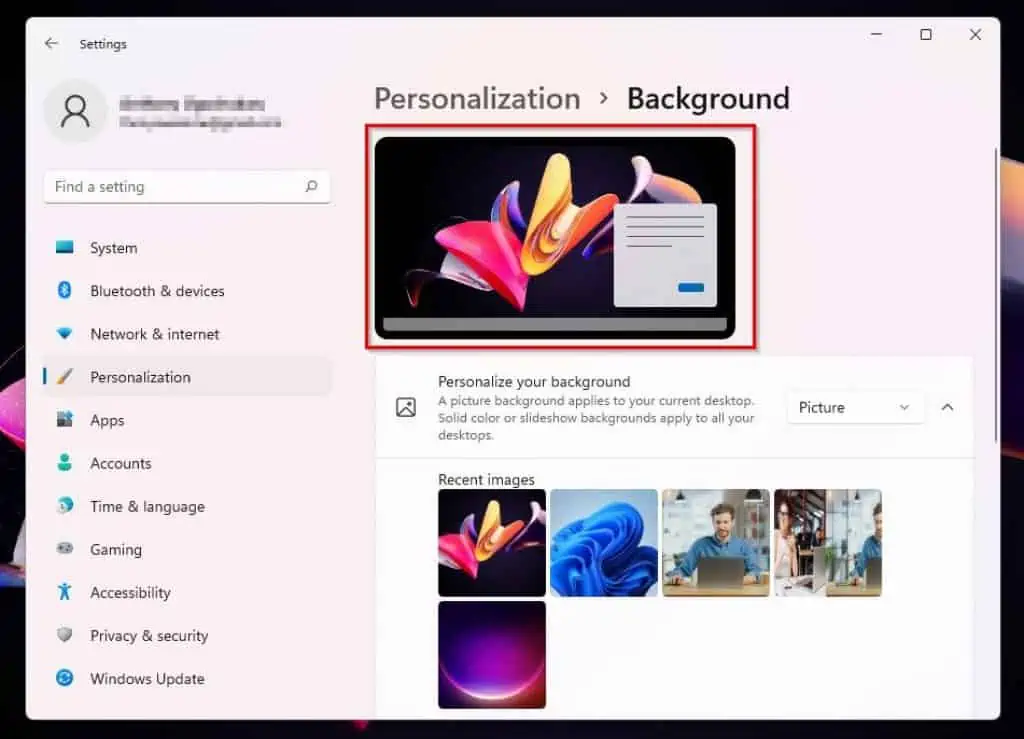1024x739 pixels.
Task: Collapse the Personalize your background section
Action: click(947, 407)
